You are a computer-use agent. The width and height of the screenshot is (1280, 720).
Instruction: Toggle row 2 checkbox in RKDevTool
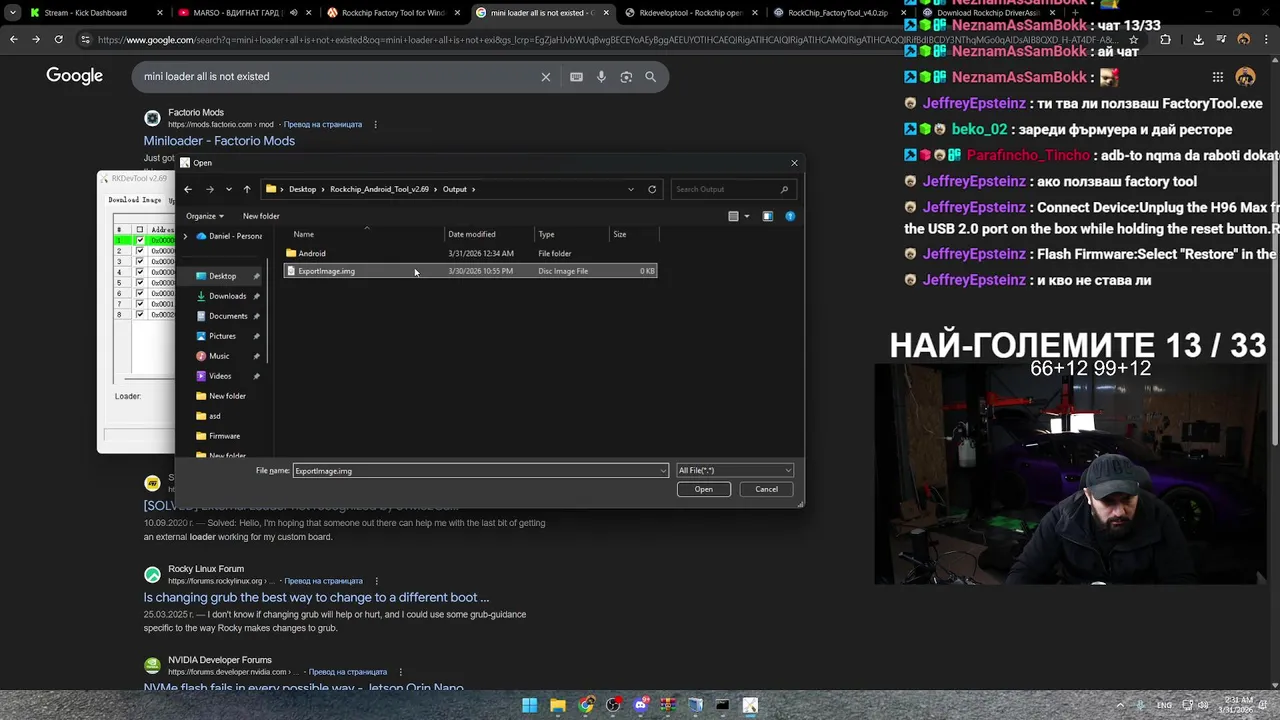pos(140,251)
